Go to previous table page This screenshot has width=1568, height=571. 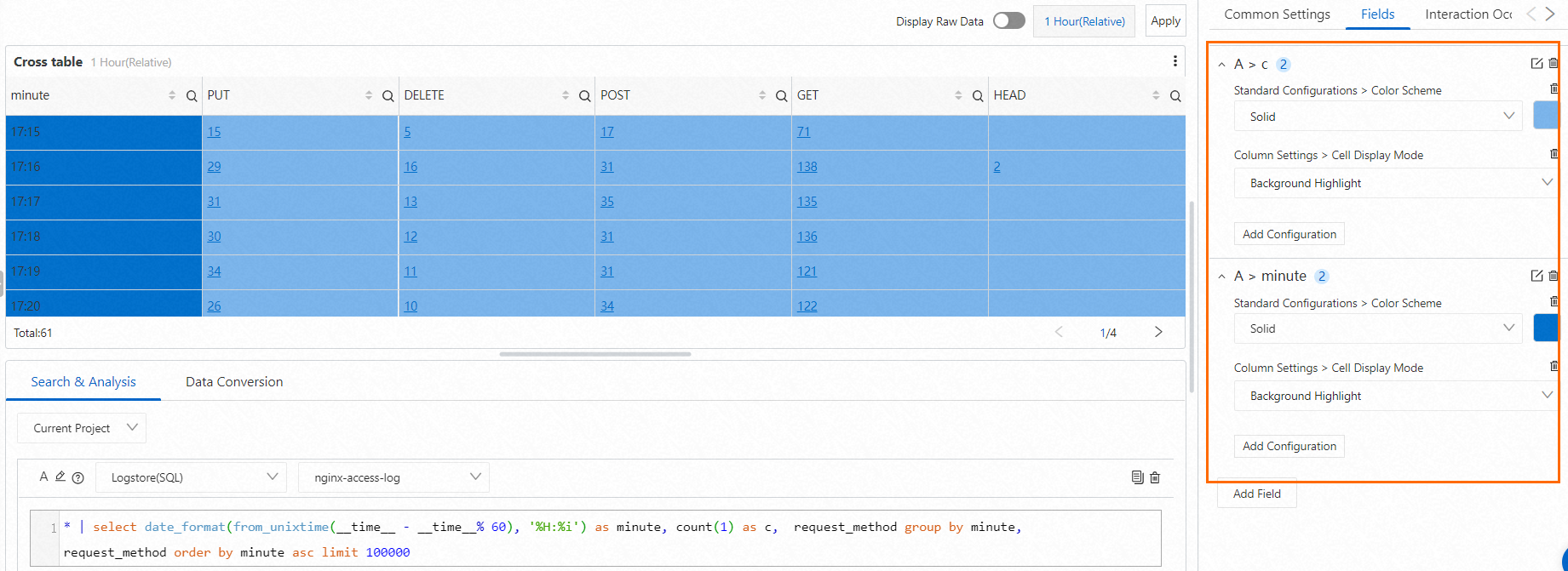point(1059,332)
